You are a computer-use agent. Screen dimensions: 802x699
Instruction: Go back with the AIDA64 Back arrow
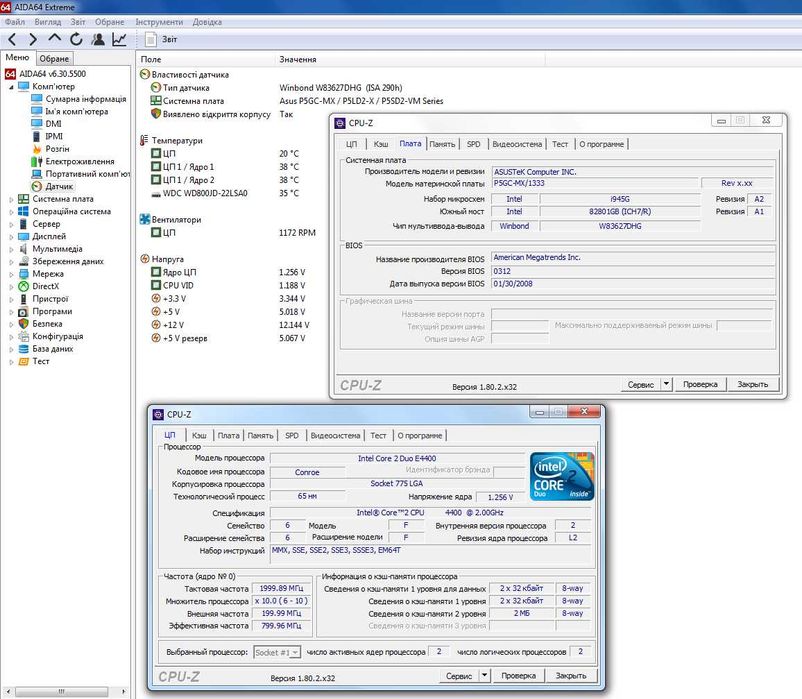[12, 39]
